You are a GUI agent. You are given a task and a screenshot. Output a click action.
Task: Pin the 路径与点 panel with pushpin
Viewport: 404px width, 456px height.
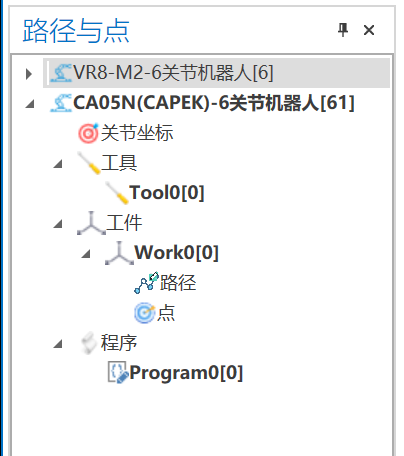(x=343, y=30)
